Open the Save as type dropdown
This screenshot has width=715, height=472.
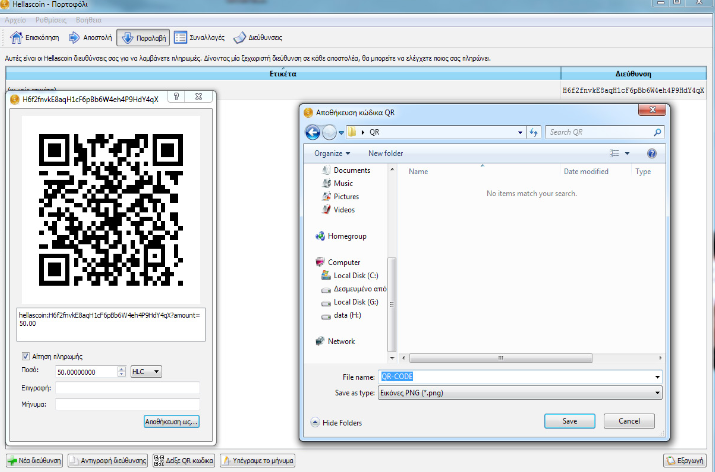(520, 393)
